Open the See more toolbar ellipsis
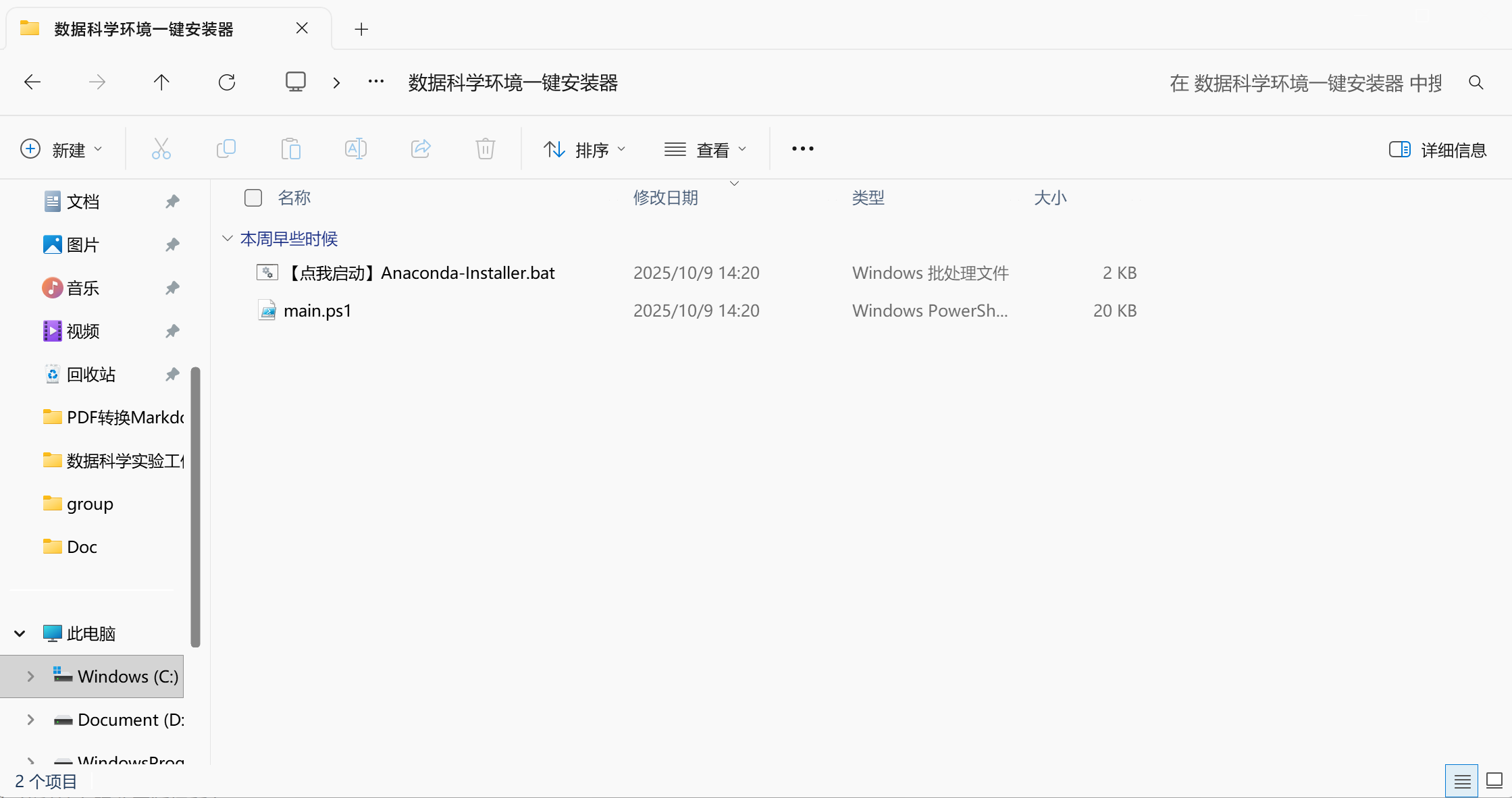This screenshot has width=1512, height=798. click(803, 149)
